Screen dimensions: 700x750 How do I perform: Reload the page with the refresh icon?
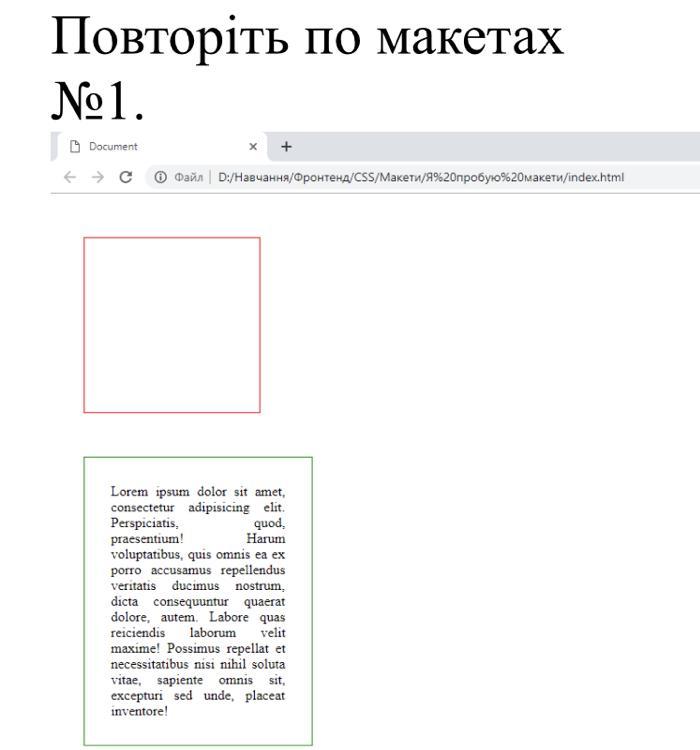[x=126, y=177]
